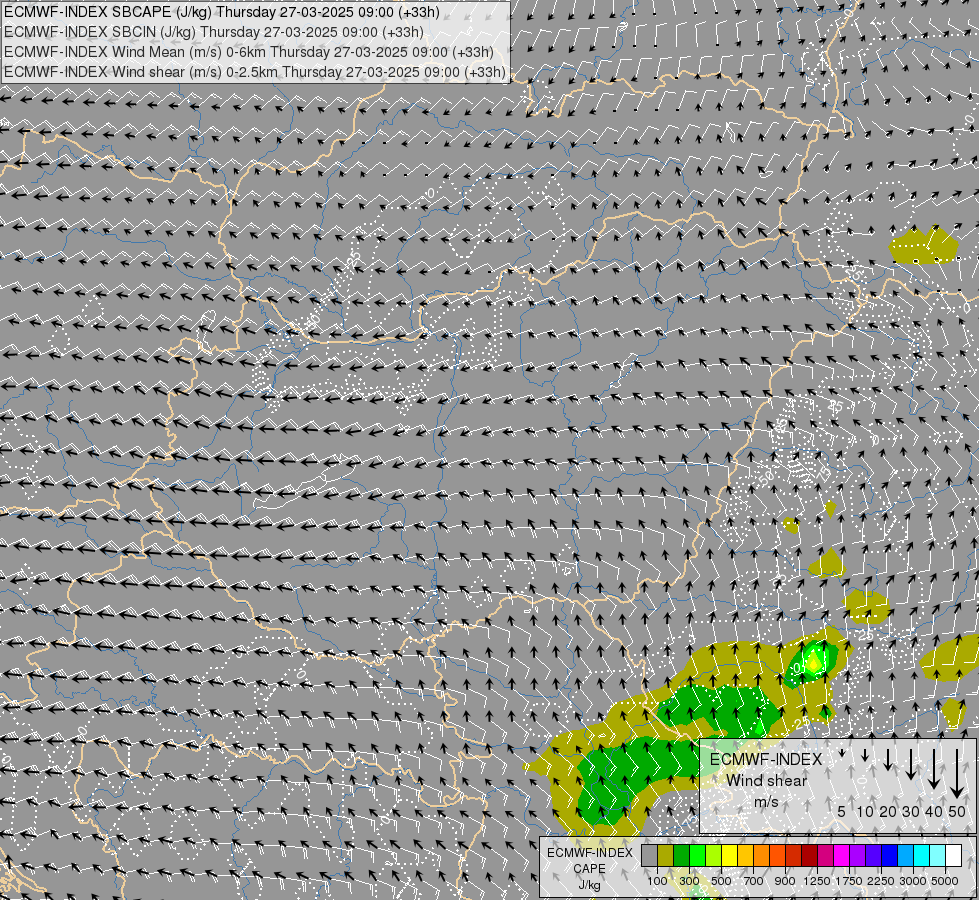
Task: Click the 'ECMWF-INDEX CAPE J/kg' legend title
Action: (x=589, y=869)
